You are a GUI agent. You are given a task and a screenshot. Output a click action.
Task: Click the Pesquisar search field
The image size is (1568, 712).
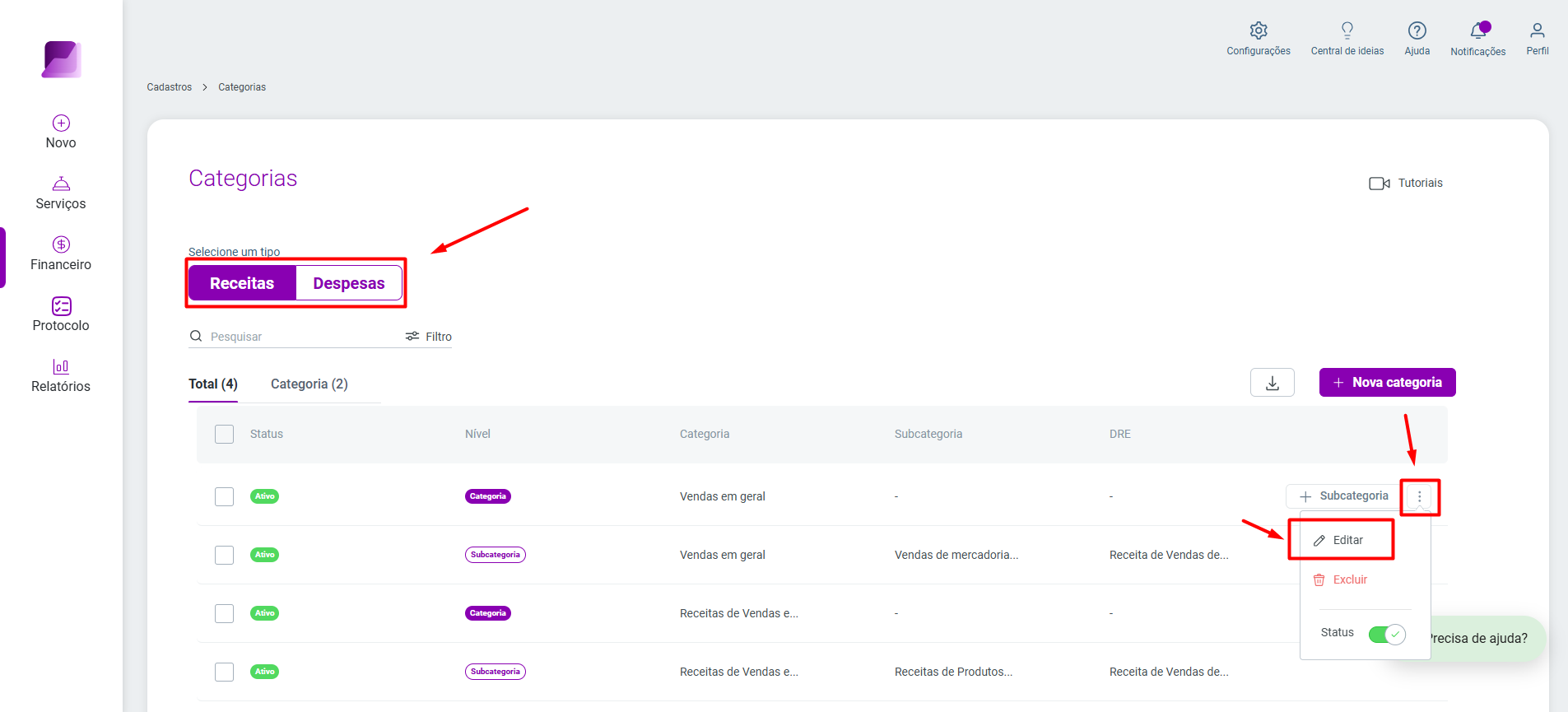(305, 337)
